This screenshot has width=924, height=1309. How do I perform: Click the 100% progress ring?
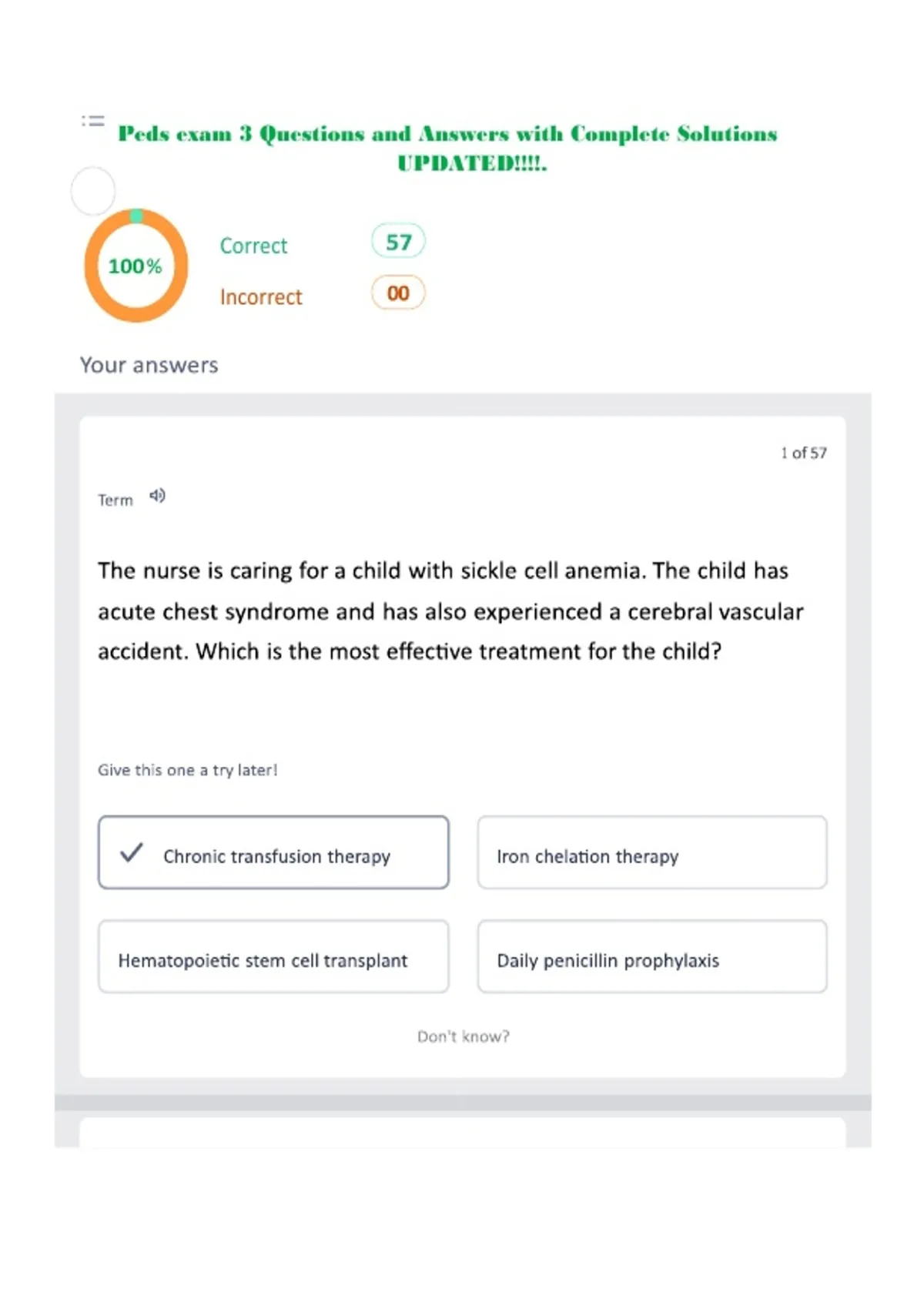pos(136,266)
